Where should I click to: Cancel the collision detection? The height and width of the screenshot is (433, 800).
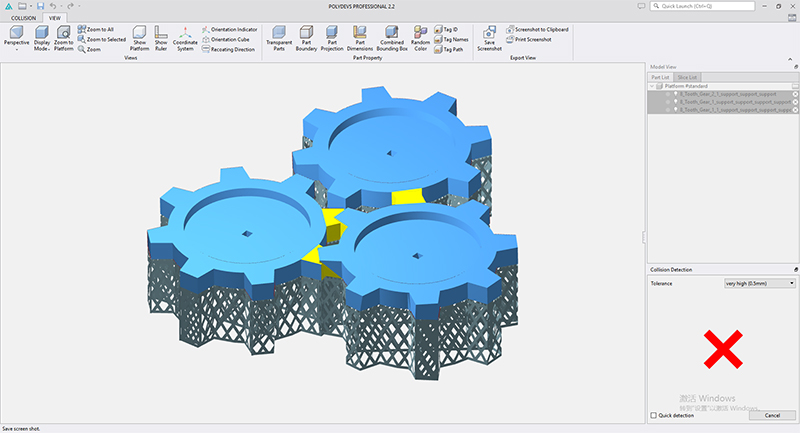point(772,415)
